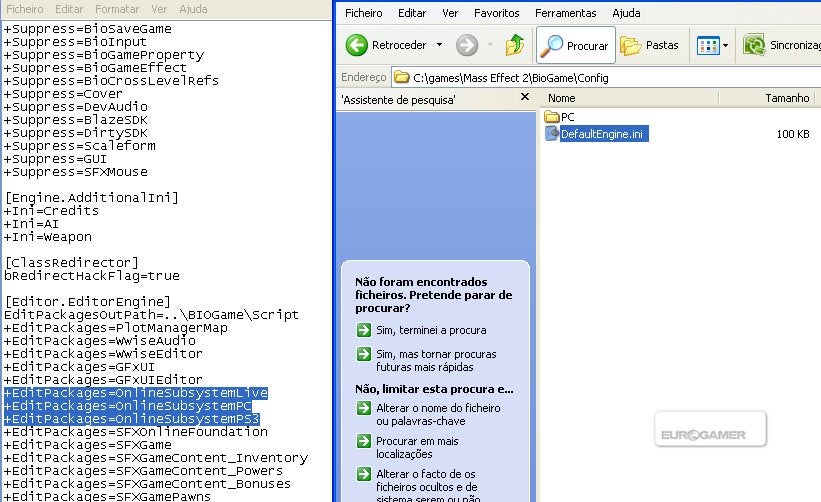This screenshot has height=502, width=821.
Task: Click the Sincronizar folder sync icon
Action: tap(754, 45)
